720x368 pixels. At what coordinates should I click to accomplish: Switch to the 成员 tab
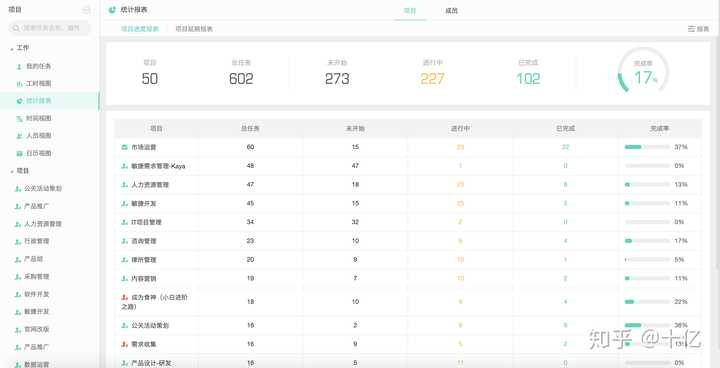coord(451,10)
